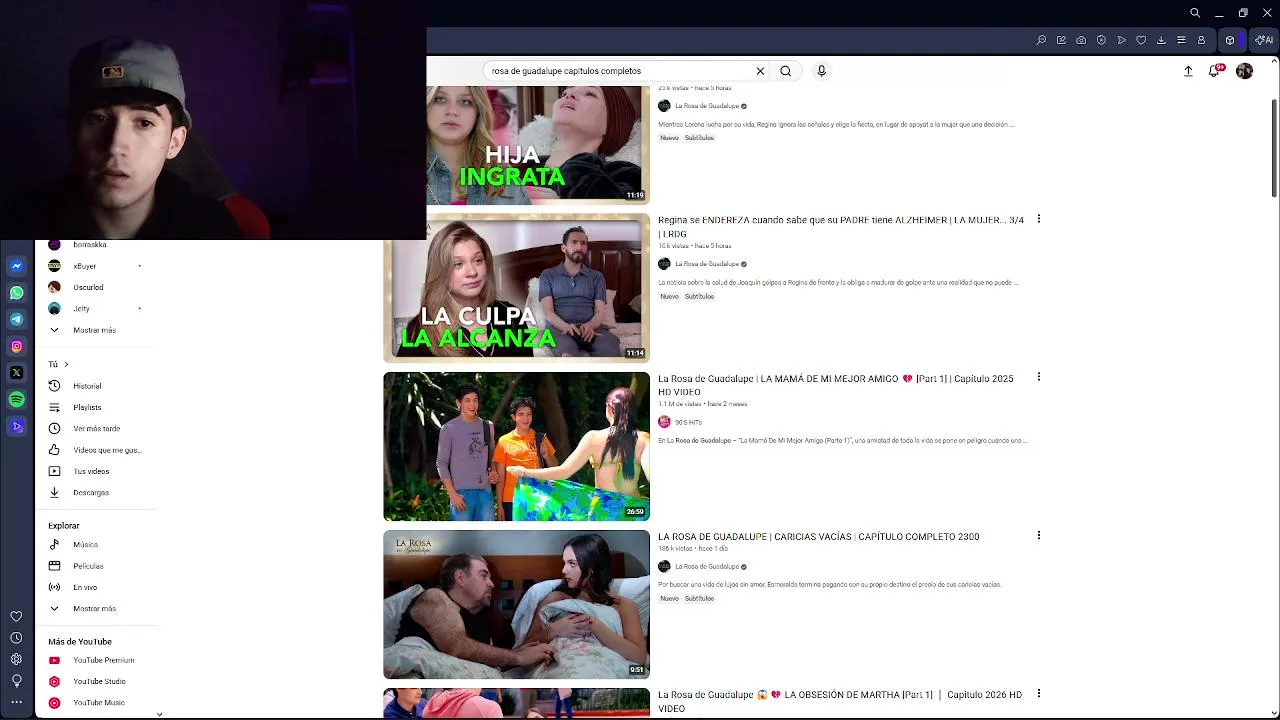1280x720 pixels.
Task: Open Spotify in the browser sidebar
Action: coord(16,400)
